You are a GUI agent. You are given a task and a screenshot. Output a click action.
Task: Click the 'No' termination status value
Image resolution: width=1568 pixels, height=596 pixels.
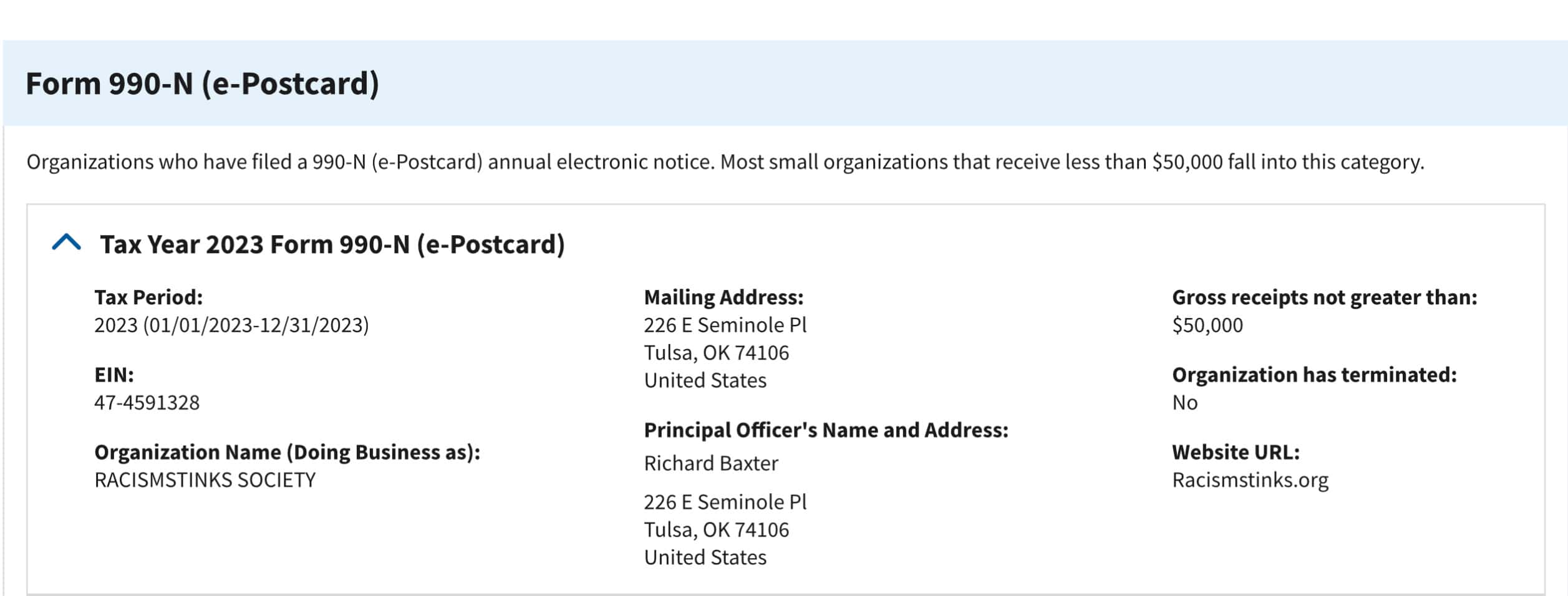1184,402
